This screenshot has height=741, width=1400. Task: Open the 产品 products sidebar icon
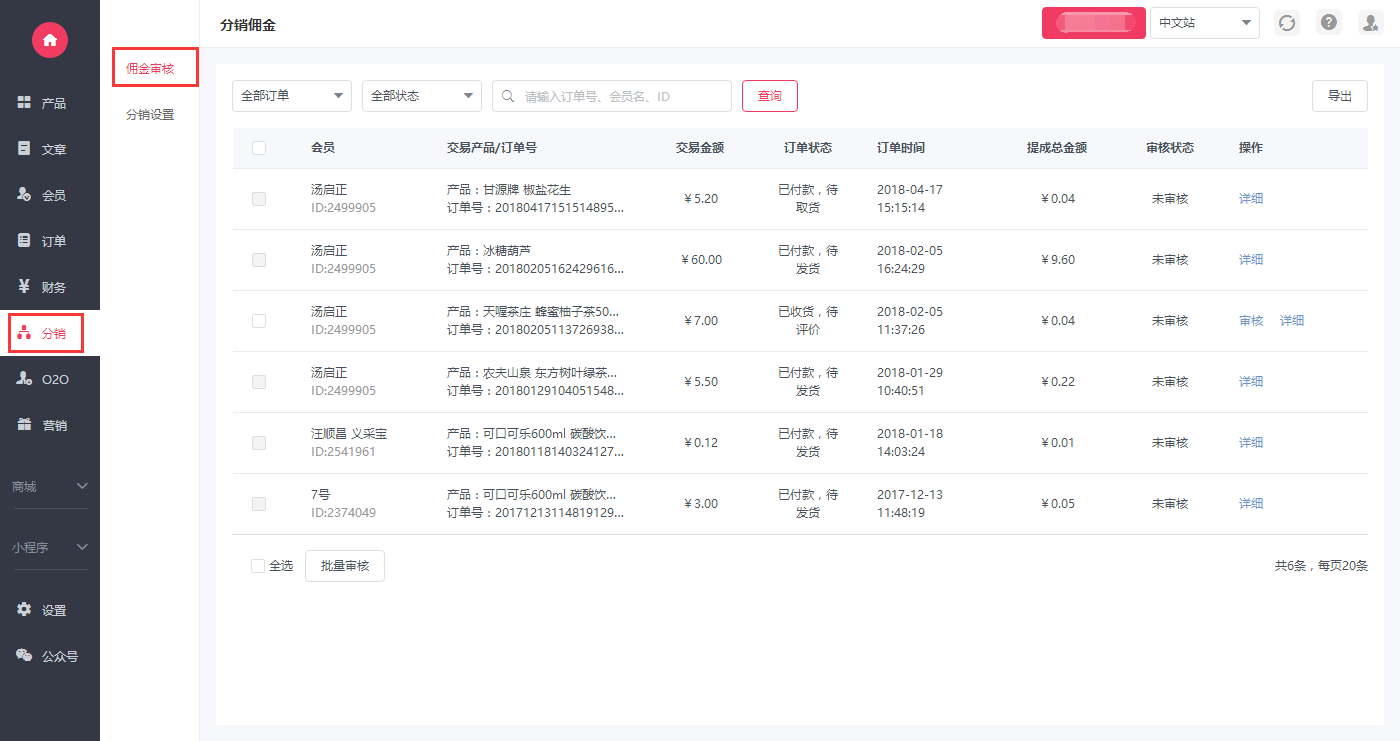25,103
